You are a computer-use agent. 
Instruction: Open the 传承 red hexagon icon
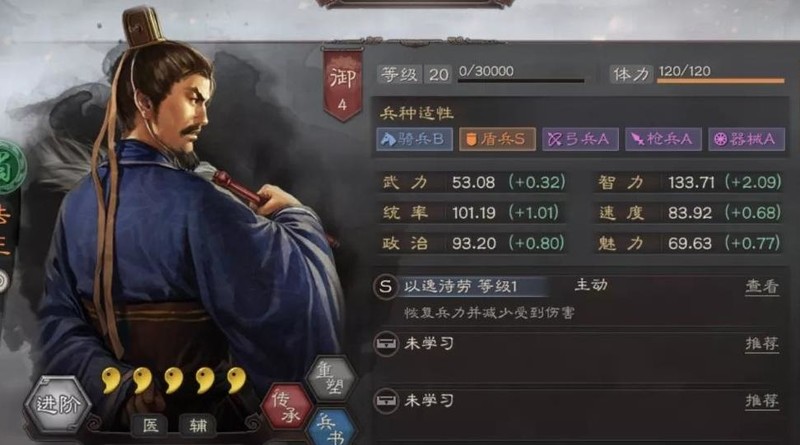point(287,407)
